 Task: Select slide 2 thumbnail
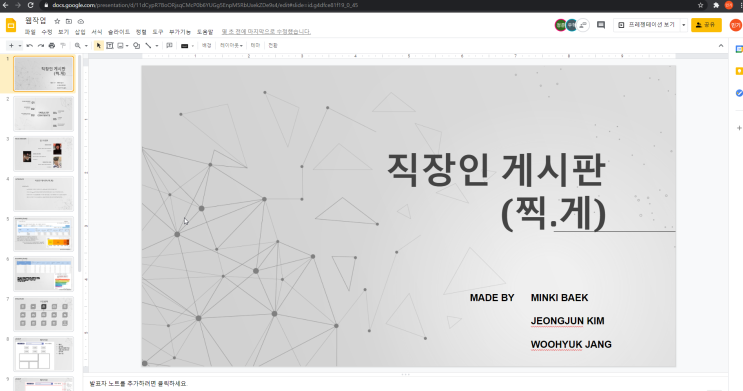[44, 114]
